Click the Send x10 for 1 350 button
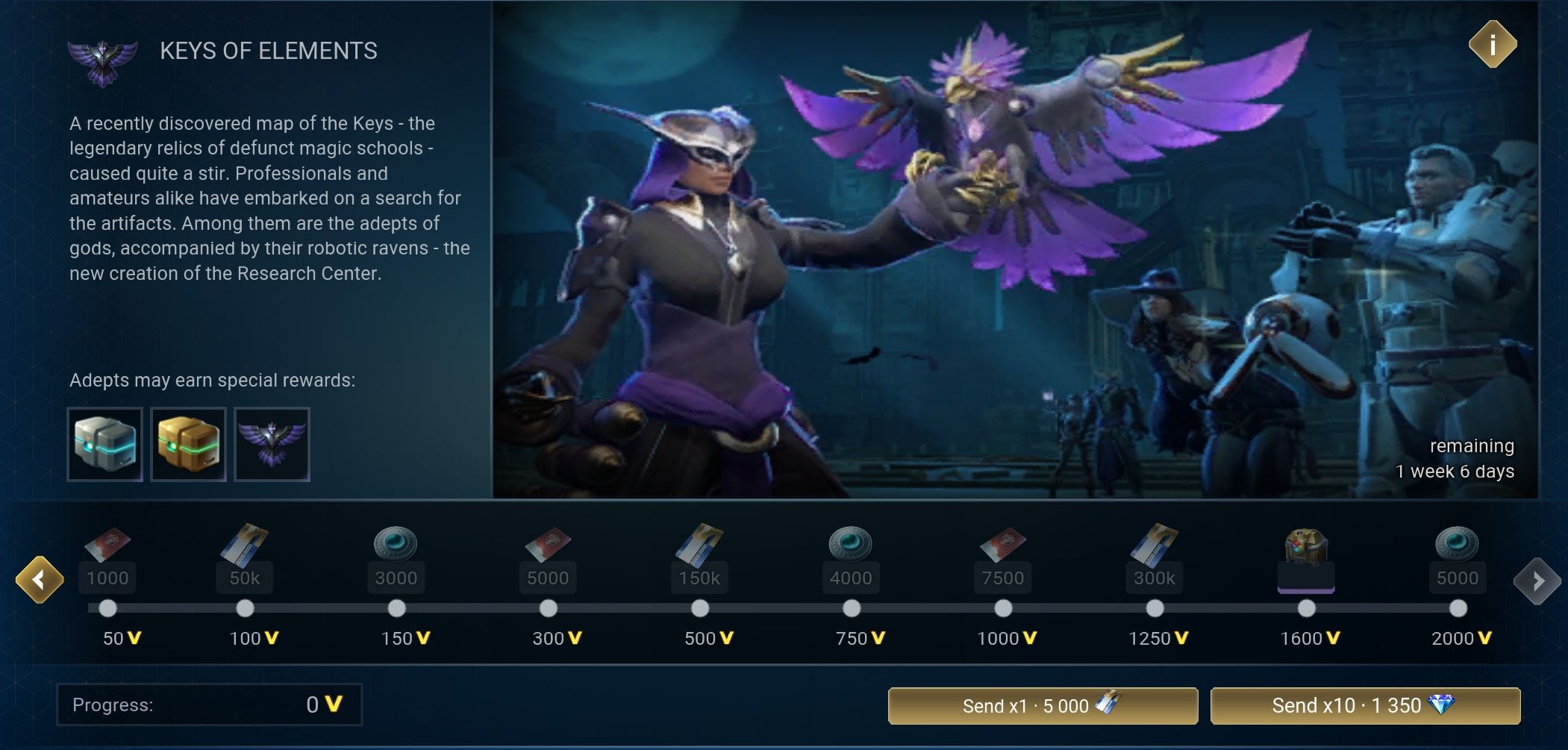The height and width of the screenshot is (750, 1568). point(1365,706)
